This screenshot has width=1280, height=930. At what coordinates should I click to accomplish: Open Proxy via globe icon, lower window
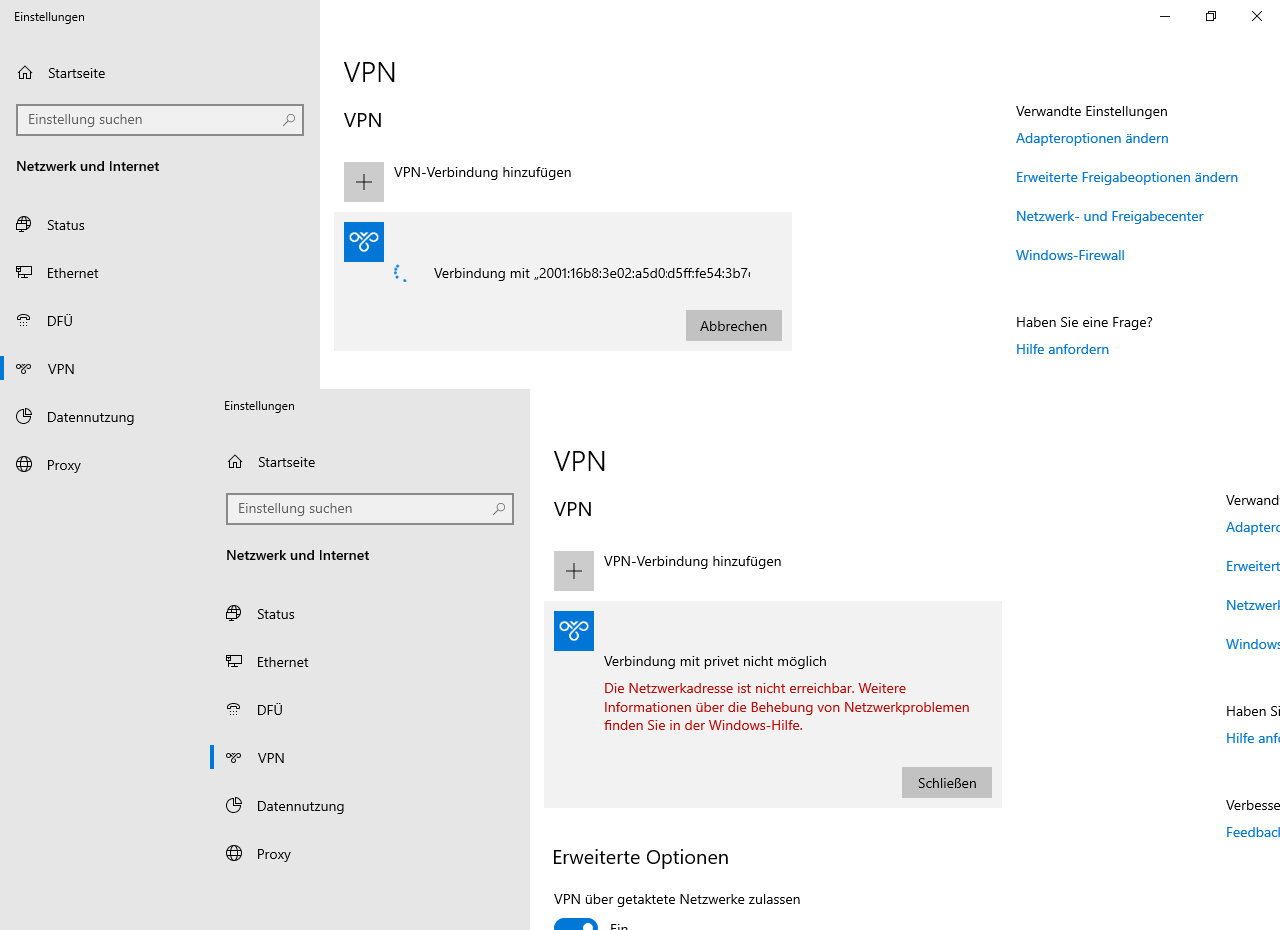[234, 854]
